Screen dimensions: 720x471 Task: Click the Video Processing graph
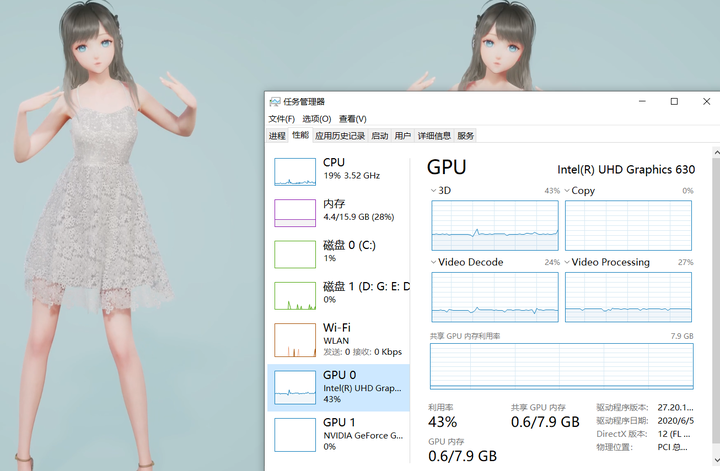pyautogui.click(x=628, y=297)
